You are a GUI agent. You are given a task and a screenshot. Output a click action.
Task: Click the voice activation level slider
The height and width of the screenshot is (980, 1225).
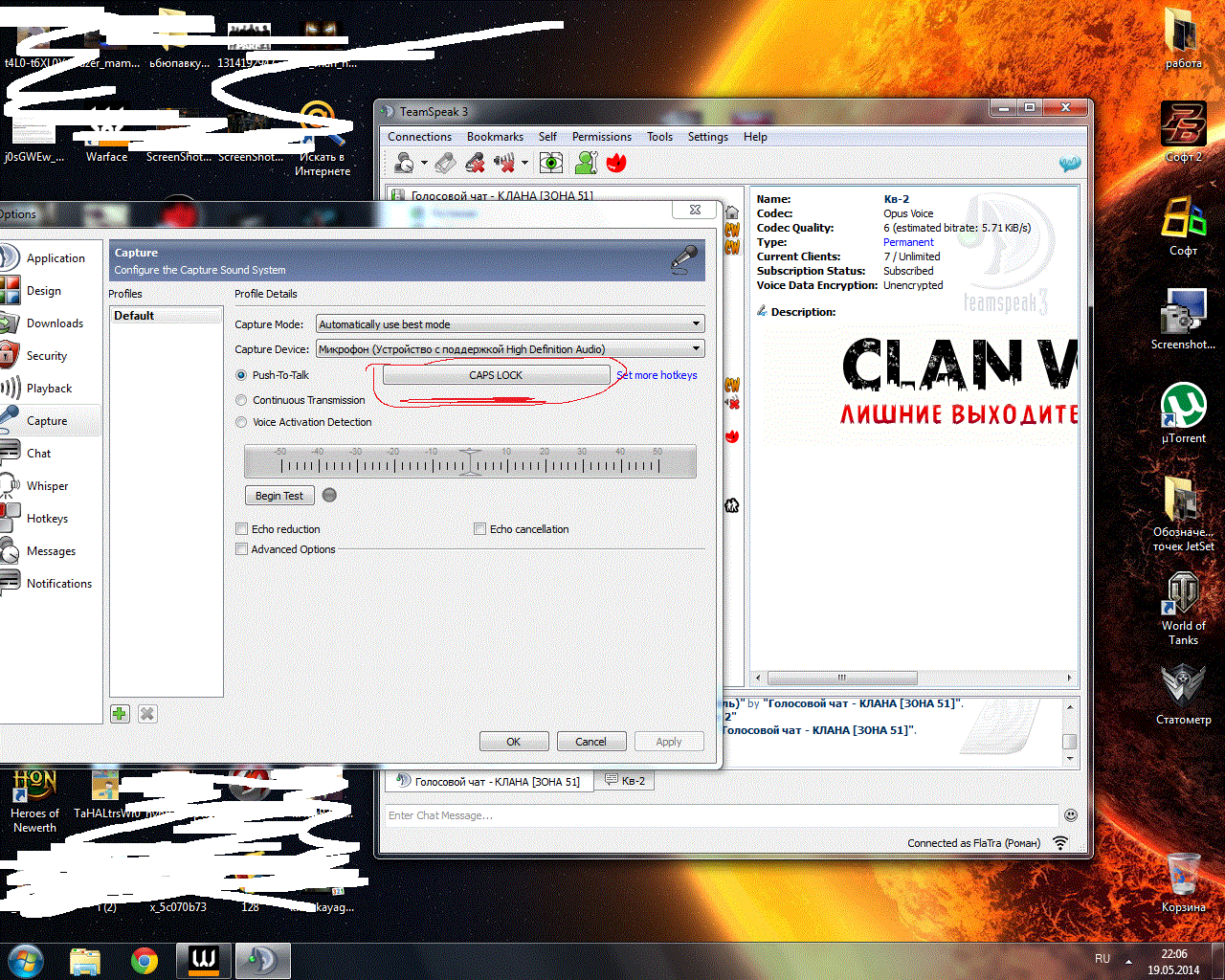(470, 462)
